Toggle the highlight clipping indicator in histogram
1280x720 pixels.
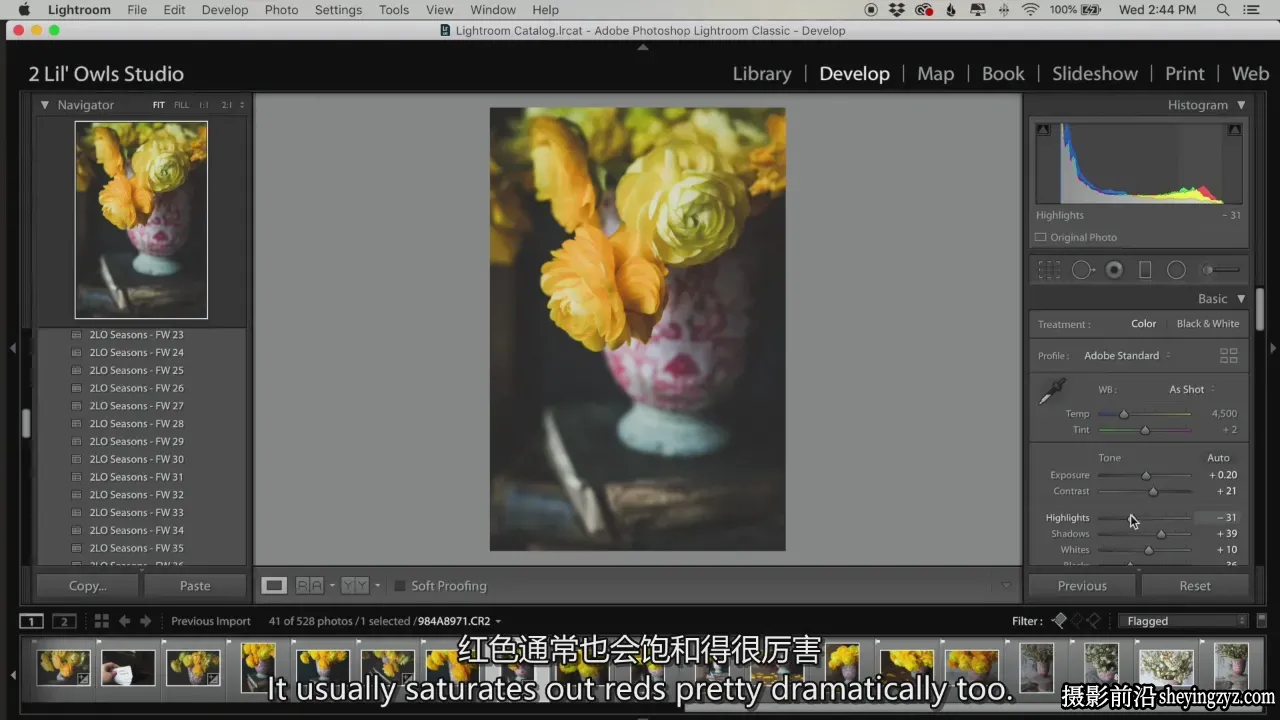pos(1235,130)
